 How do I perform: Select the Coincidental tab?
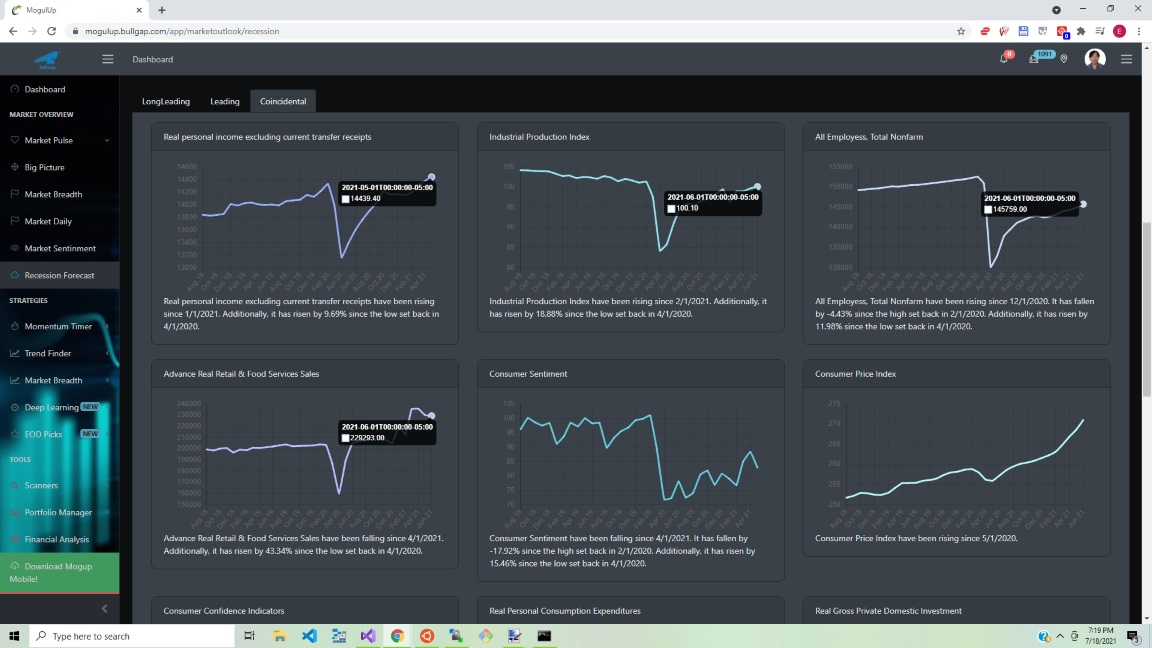point(283,101)
